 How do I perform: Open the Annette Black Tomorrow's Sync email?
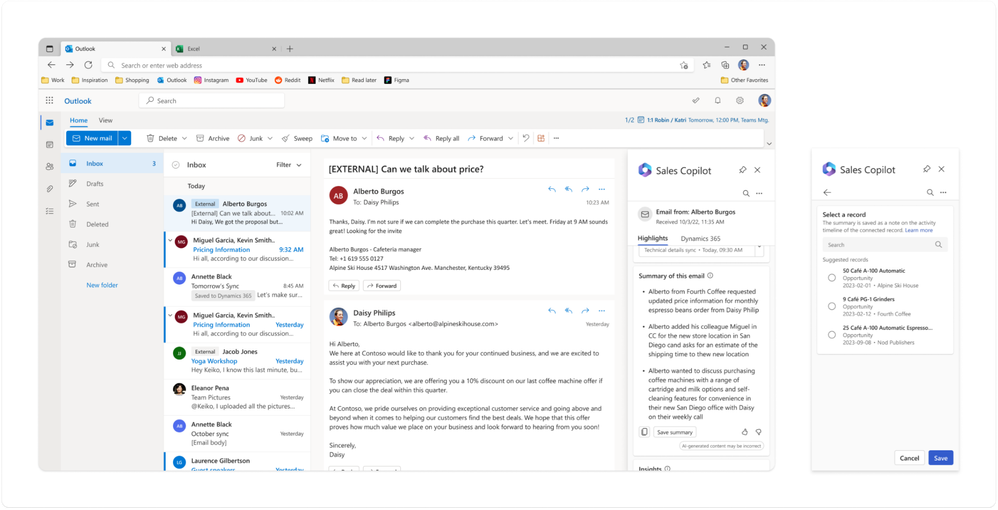click(x=237, y=287)
